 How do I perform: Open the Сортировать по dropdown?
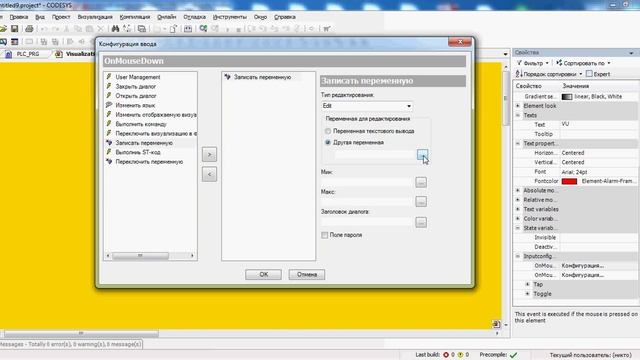point(609,63)
